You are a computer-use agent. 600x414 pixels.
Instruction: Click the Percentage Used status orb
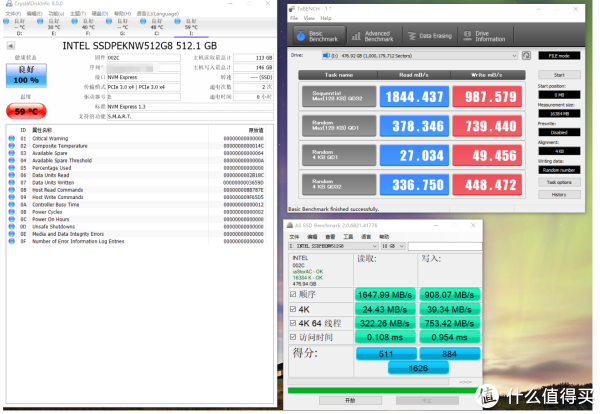coord(11,168)
